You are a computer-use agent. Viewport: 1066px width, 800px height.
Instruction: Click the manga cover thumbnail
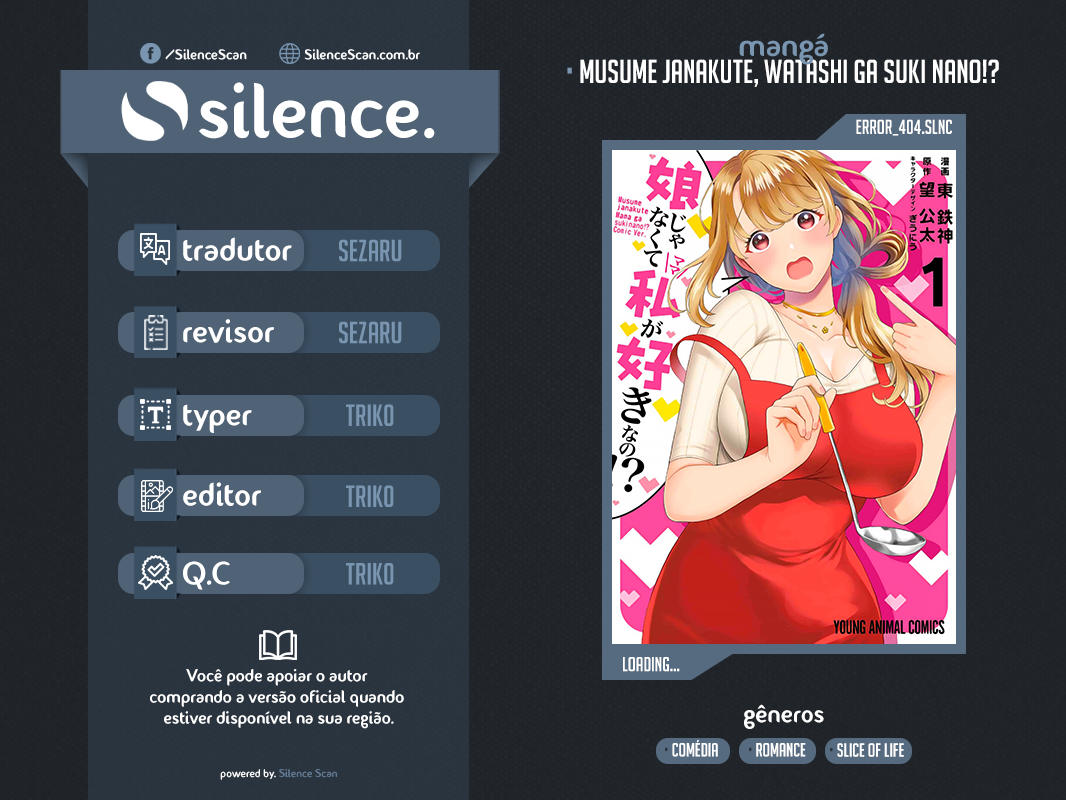pyautogui.click(x=783, y=396)
